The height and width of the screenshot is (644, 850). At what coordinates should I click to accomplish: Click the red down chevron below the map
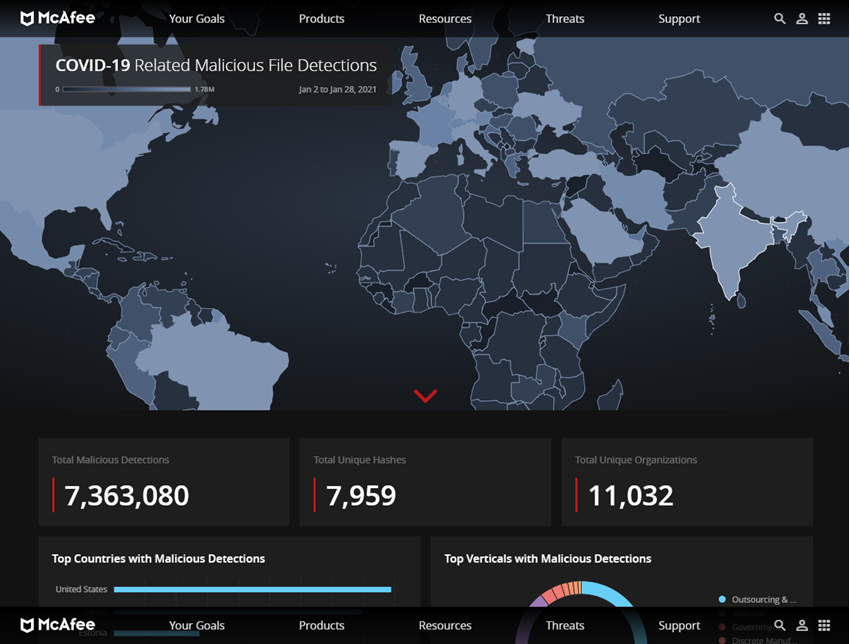coord(425,396)
